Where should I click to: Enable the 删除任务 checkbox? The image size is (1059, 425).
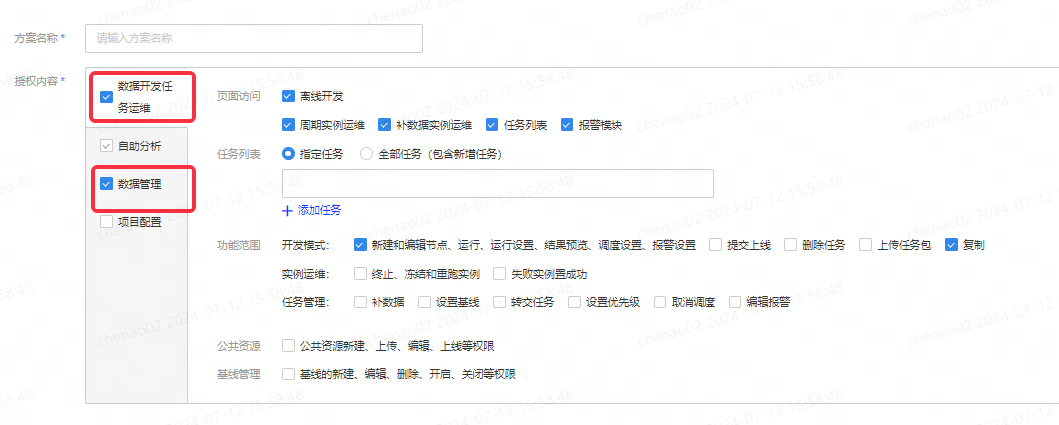(x=791, y=245)
